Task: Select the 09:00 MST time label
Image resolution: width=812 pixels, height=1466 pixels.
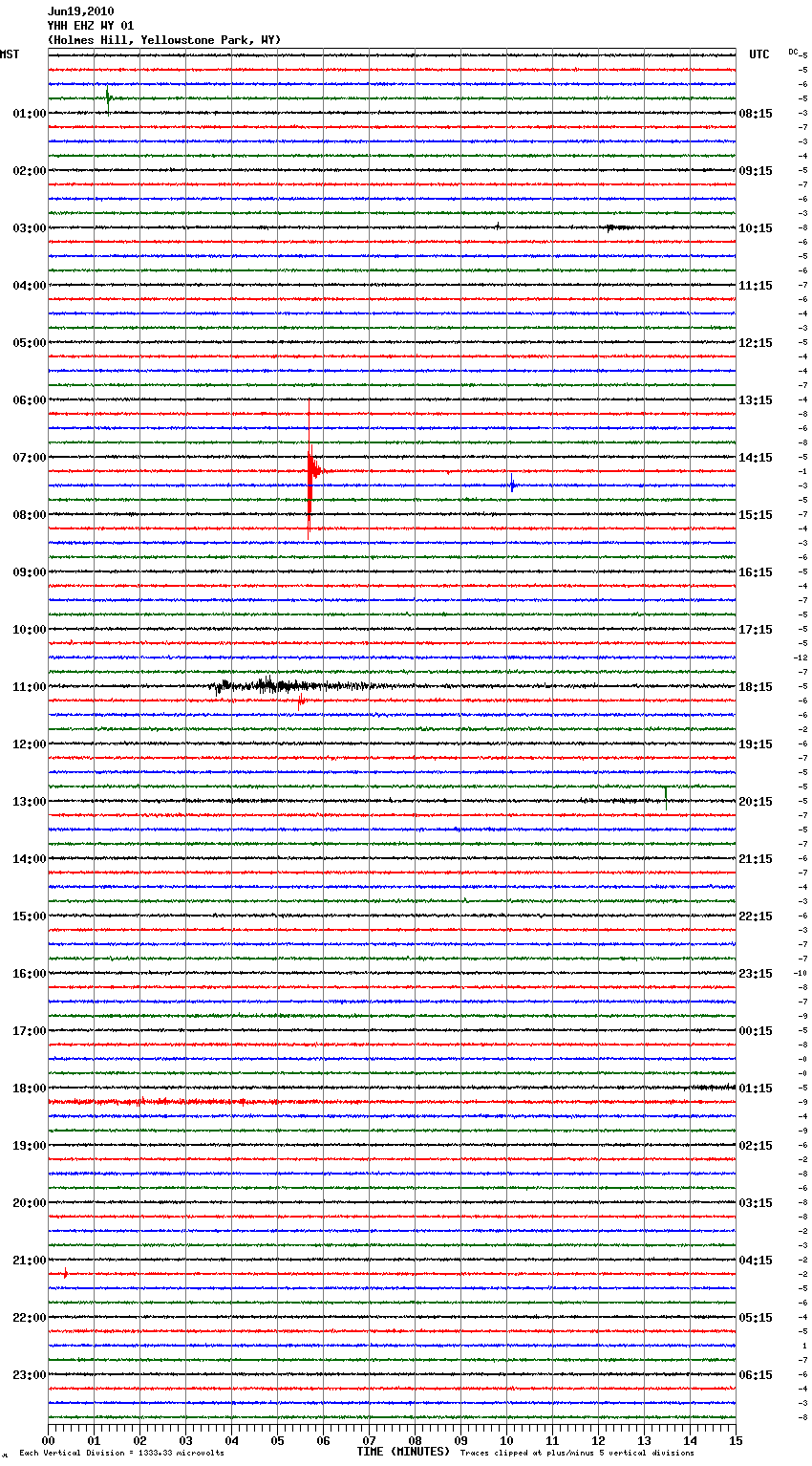Action: (x=29, y=572)
